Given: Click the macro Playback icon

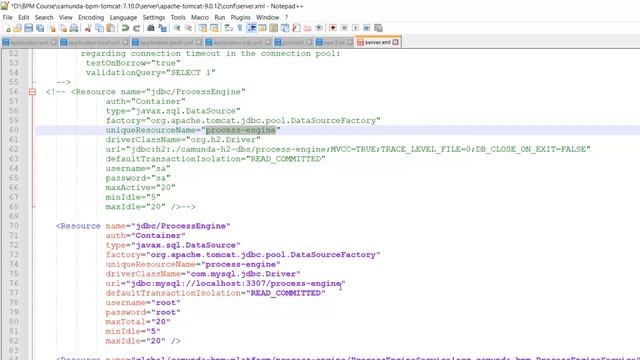Looking at the screenshot, I should 356,28.
